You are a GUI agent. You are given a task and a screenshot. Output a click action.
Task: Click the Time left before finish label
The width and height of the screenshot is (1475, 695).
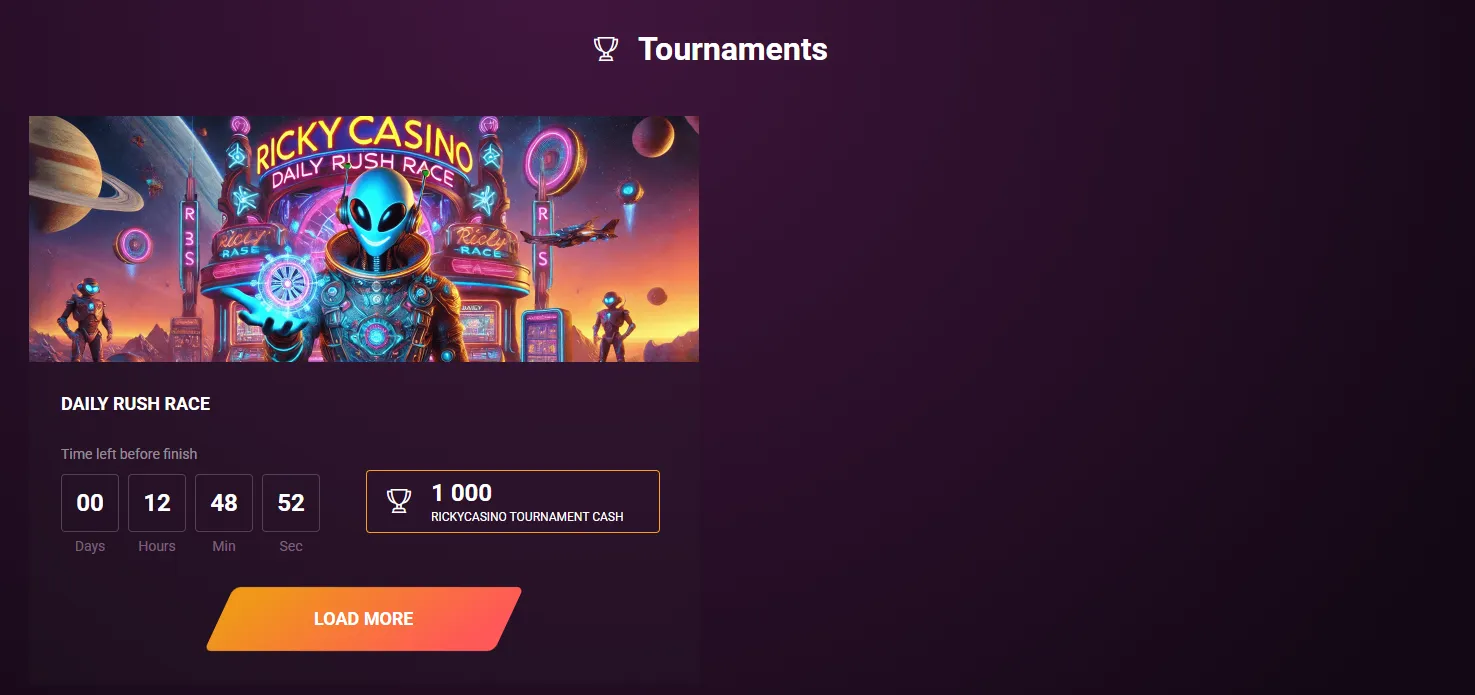[129, 454]
